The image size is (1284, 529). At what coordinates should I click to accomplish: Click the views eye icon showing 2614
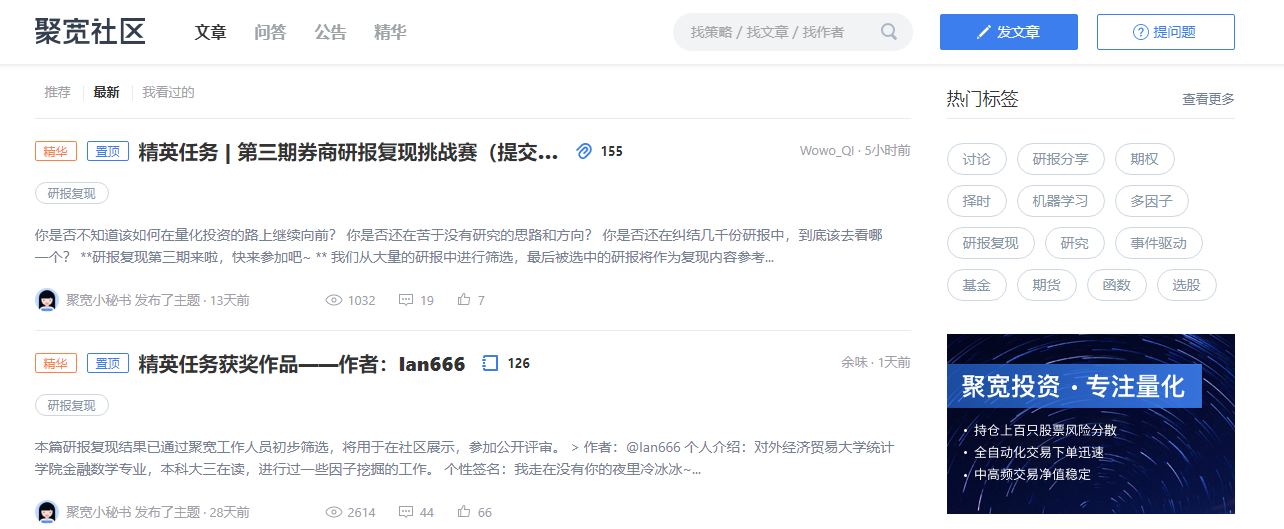point(334,512)
